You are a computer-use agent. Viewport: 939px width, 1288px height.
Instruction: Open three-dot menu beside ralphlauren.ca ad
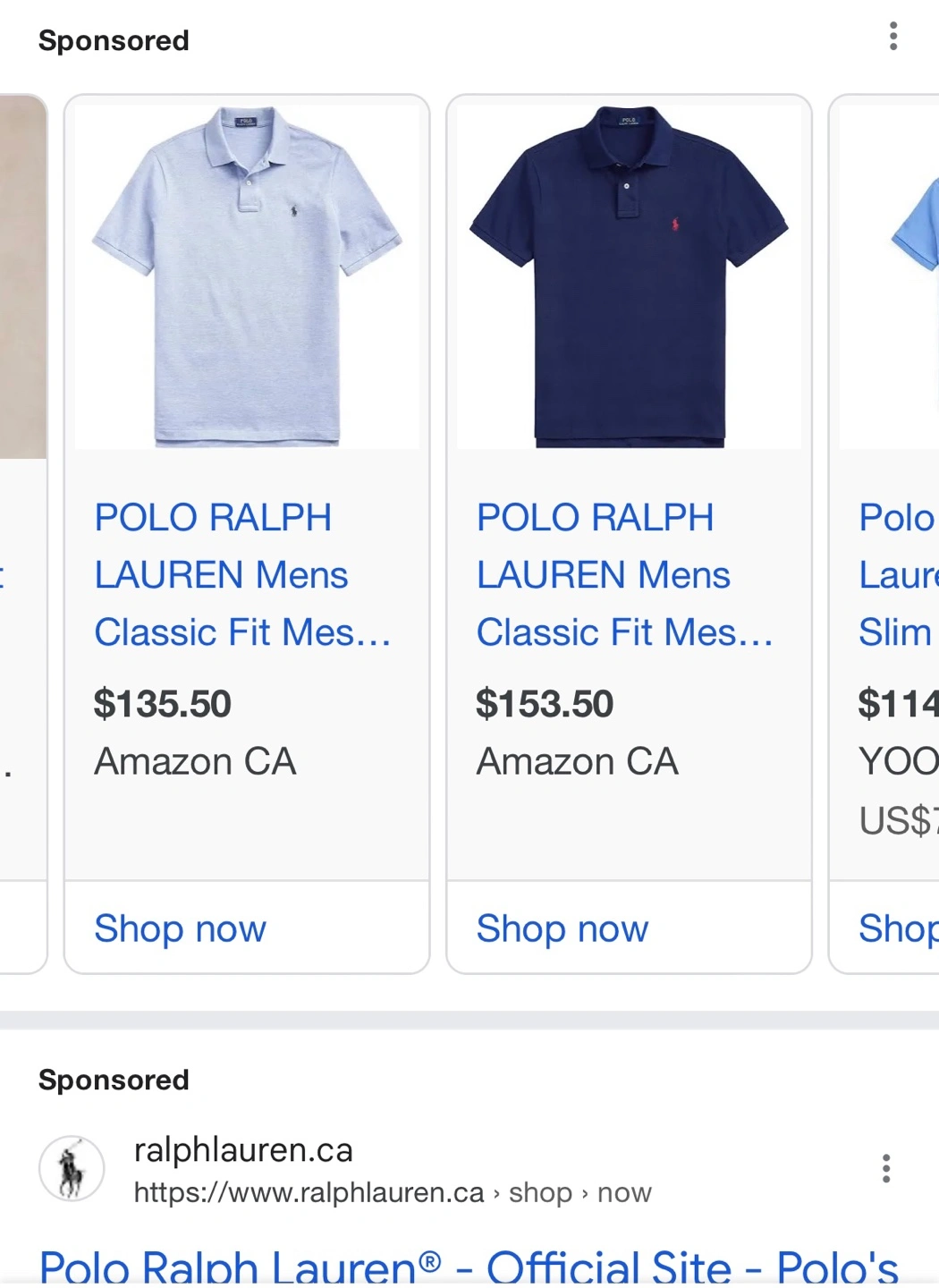tap(885, 1168)
